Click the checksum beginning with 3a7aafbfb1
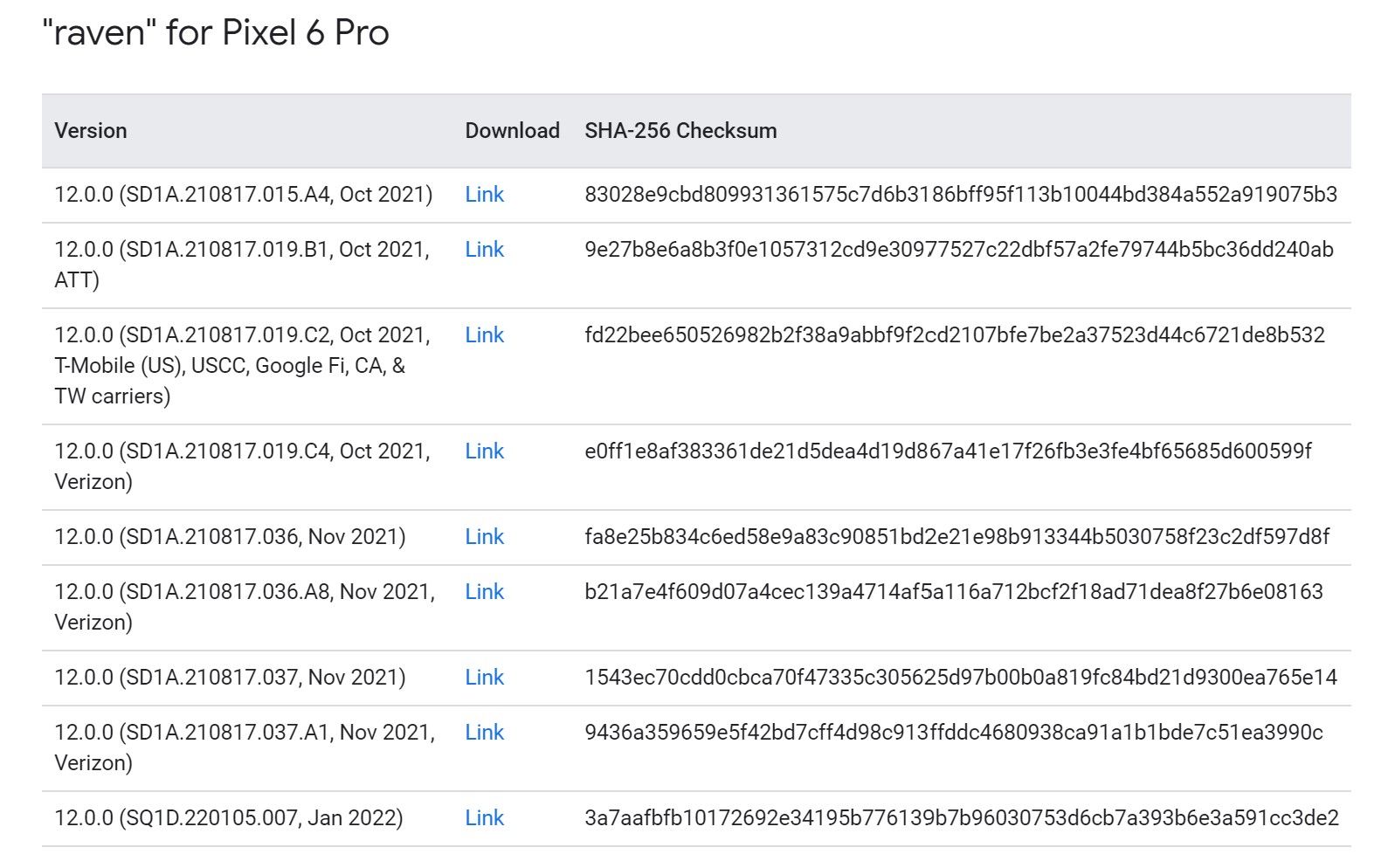 (961, 818)
